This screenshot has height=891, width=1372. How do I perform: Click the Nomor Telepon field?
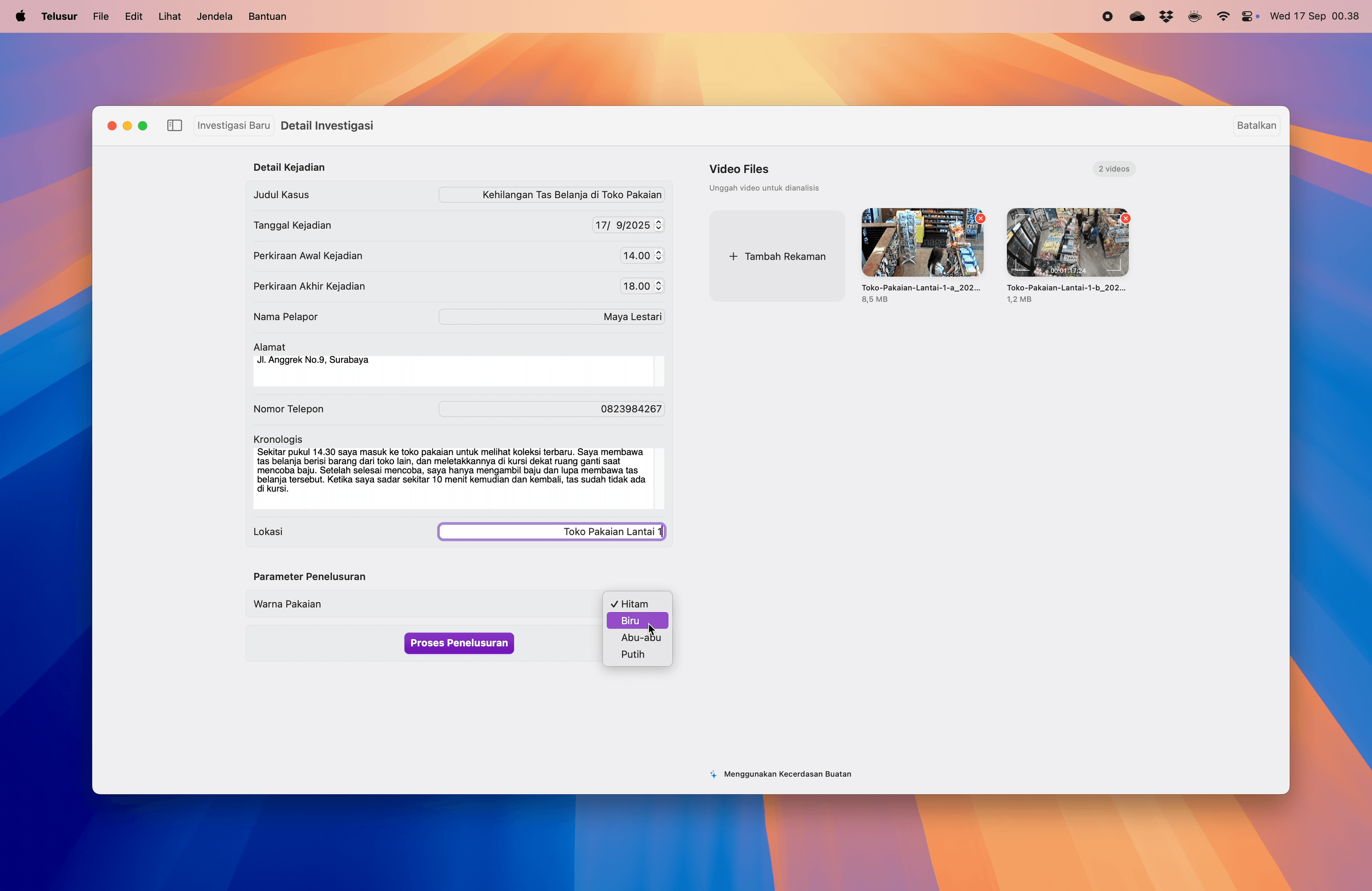pyautogui.click(x=552, y=409)
